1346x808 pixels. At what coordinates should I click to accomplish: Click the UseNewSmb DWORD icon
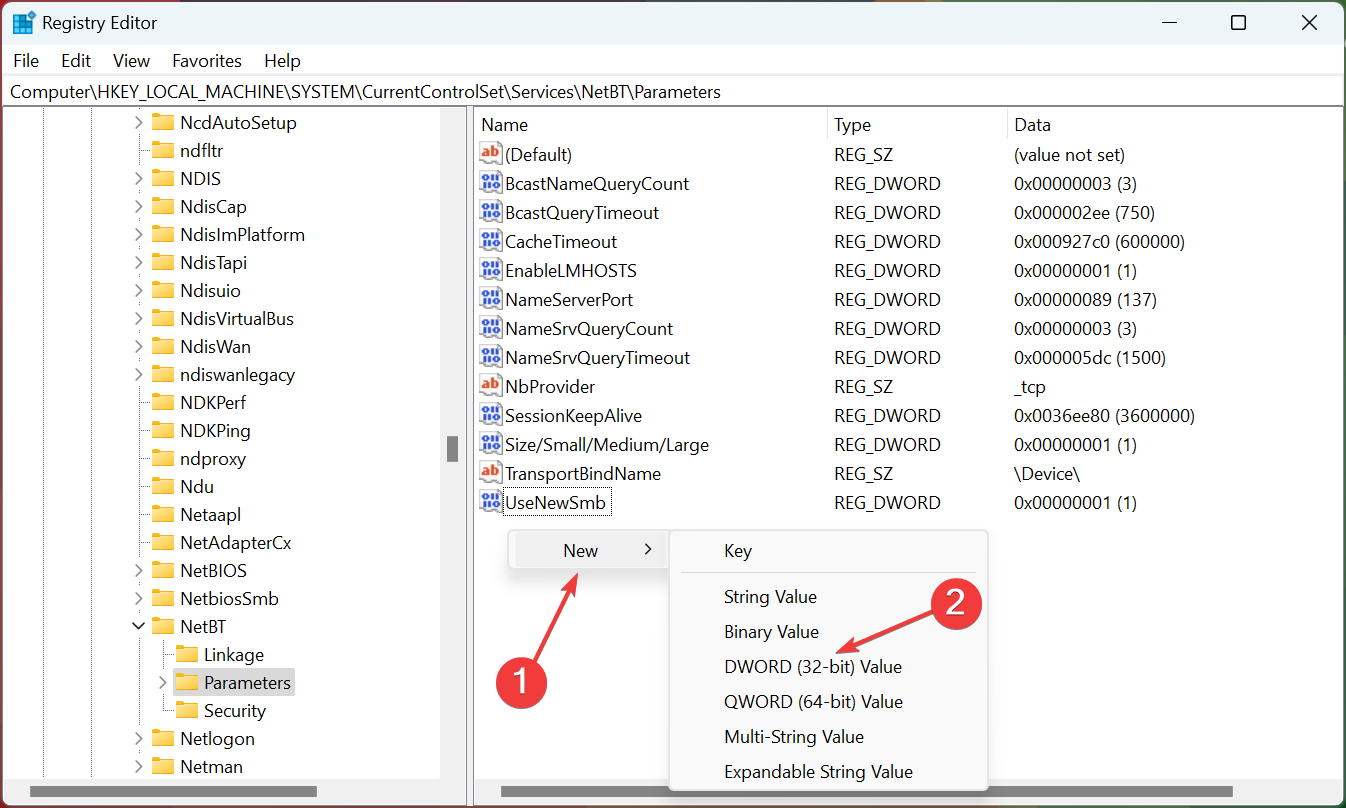pos(490,502)
